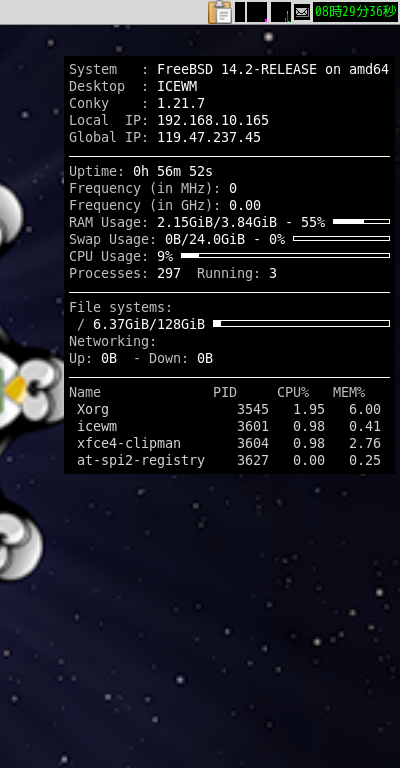Screen dimensions: 400x768
Task: Click the PID column header
Action: (x=225, y=392)
